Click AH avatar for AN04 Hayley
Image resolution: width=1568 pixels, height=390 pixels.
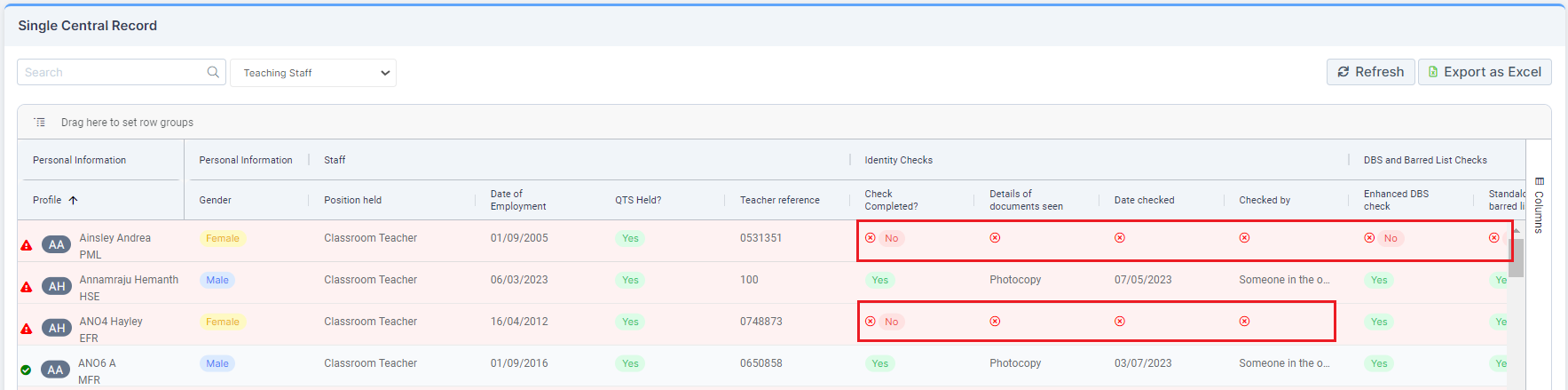pyautogui.click(x=57, y=328)
